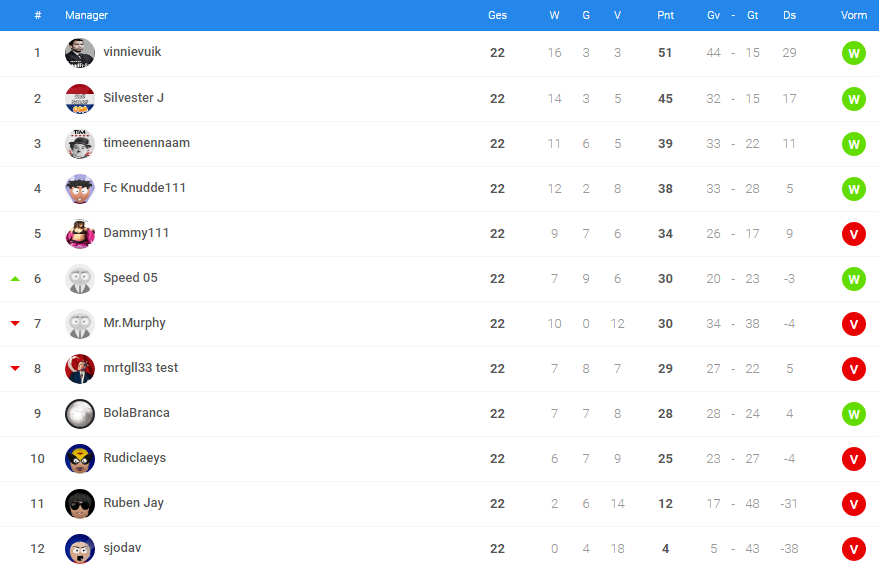
Task: Open the Dammy111 manager link
Action: point(136,233)
